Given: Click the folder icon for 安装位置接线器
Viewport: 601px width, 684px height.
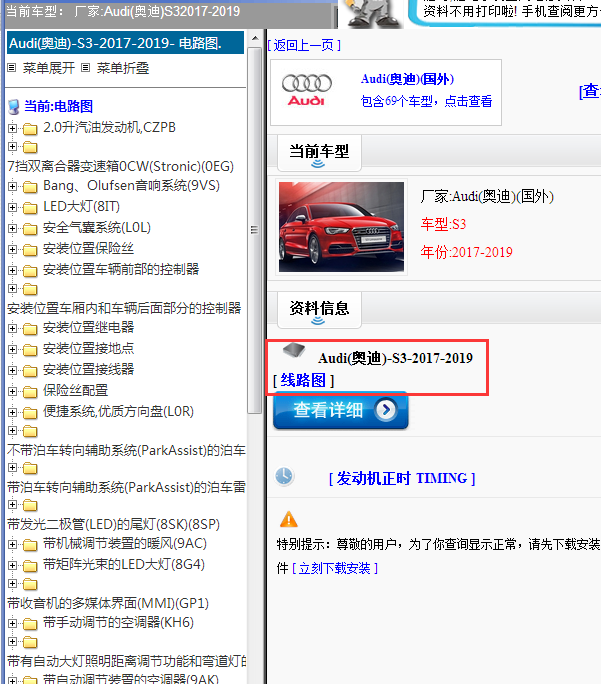Looking at the screenshot, I should pos(30,370).
